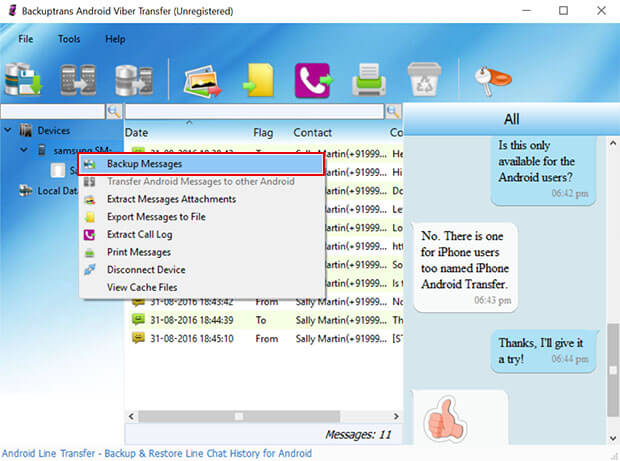Click the chat panel scroll down arrow
Viewport: 620px width, 461px height.
613,438
